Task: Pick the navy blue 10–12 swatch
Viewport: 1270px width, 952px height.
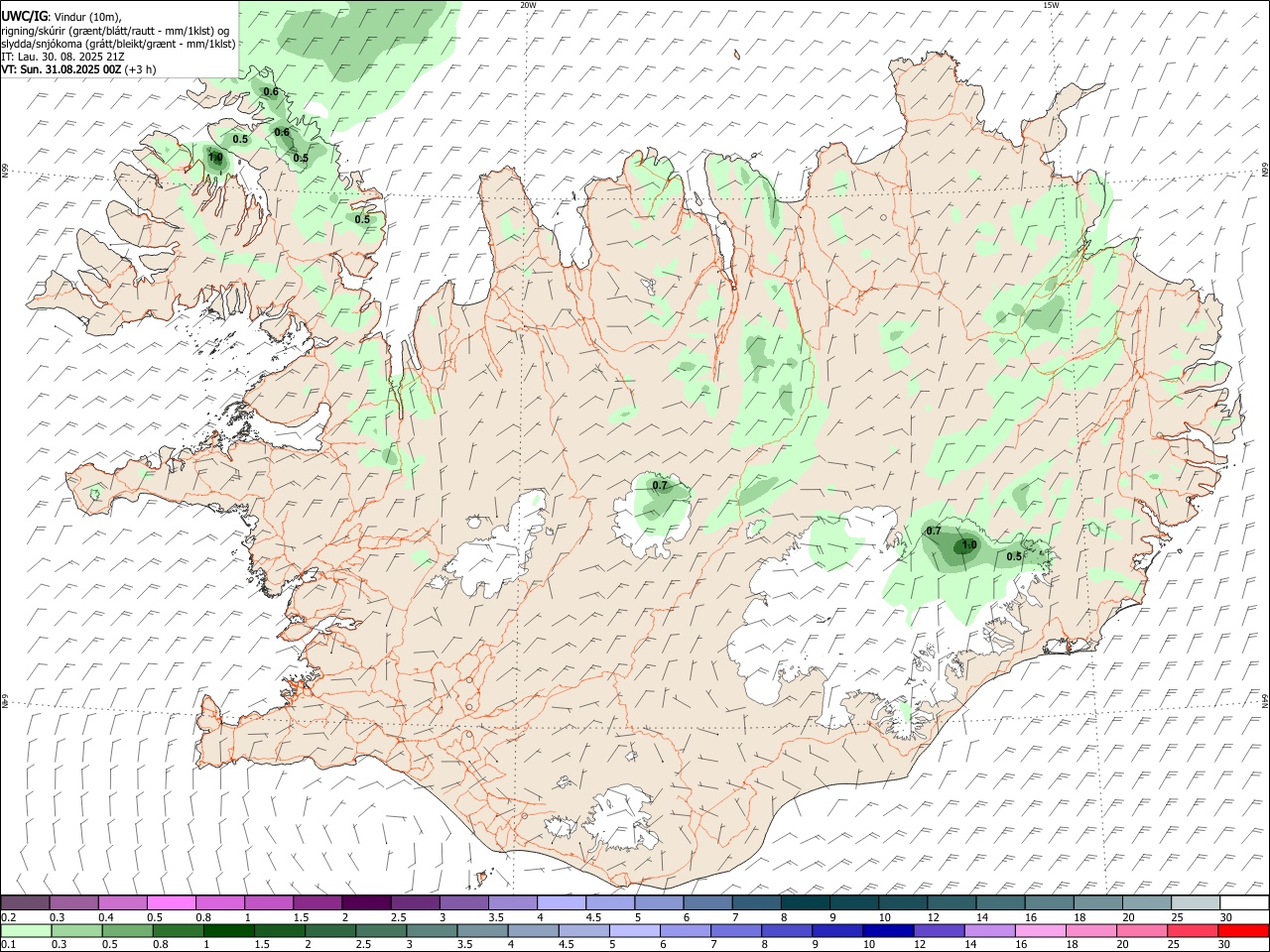Action: coord(887,930)
